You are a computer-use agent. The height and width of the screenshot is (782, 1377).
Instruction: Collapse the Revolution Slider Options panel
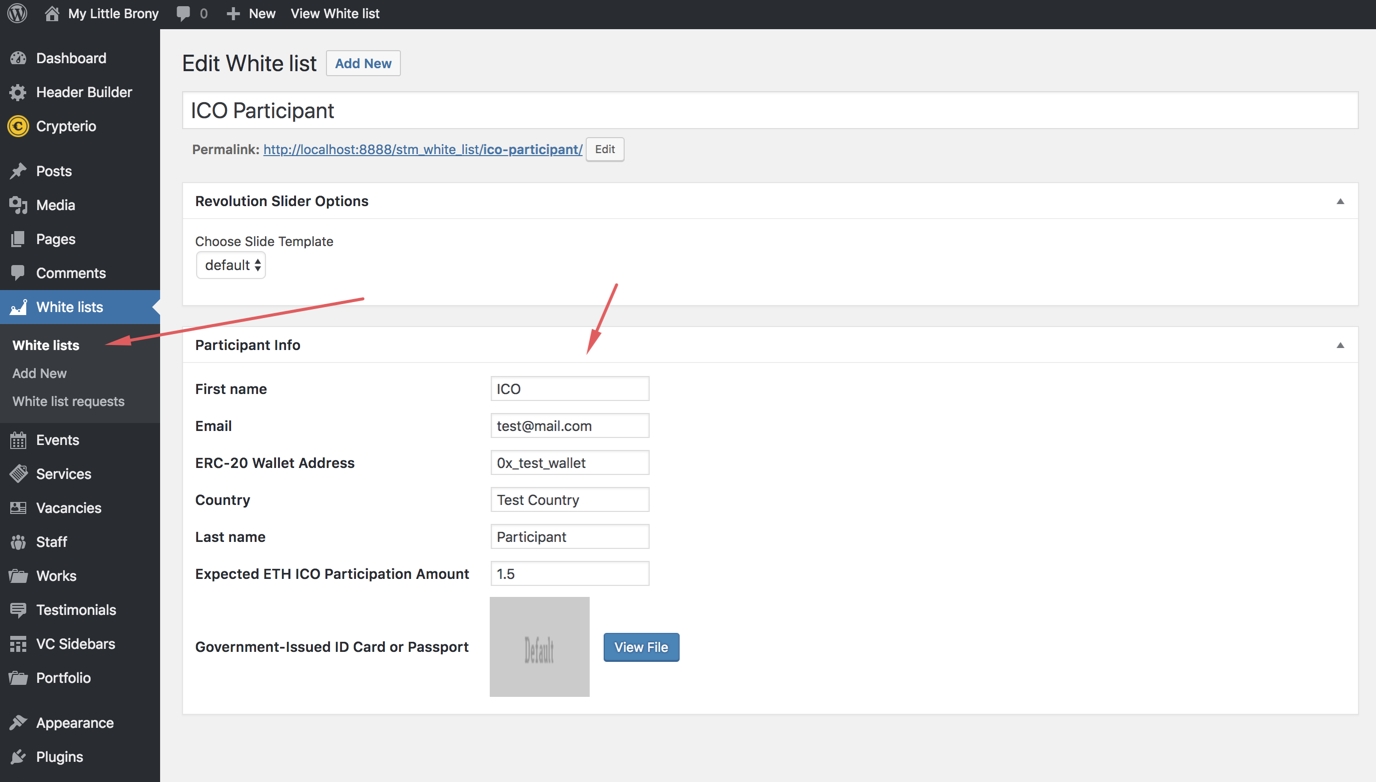coord(1340,201)
